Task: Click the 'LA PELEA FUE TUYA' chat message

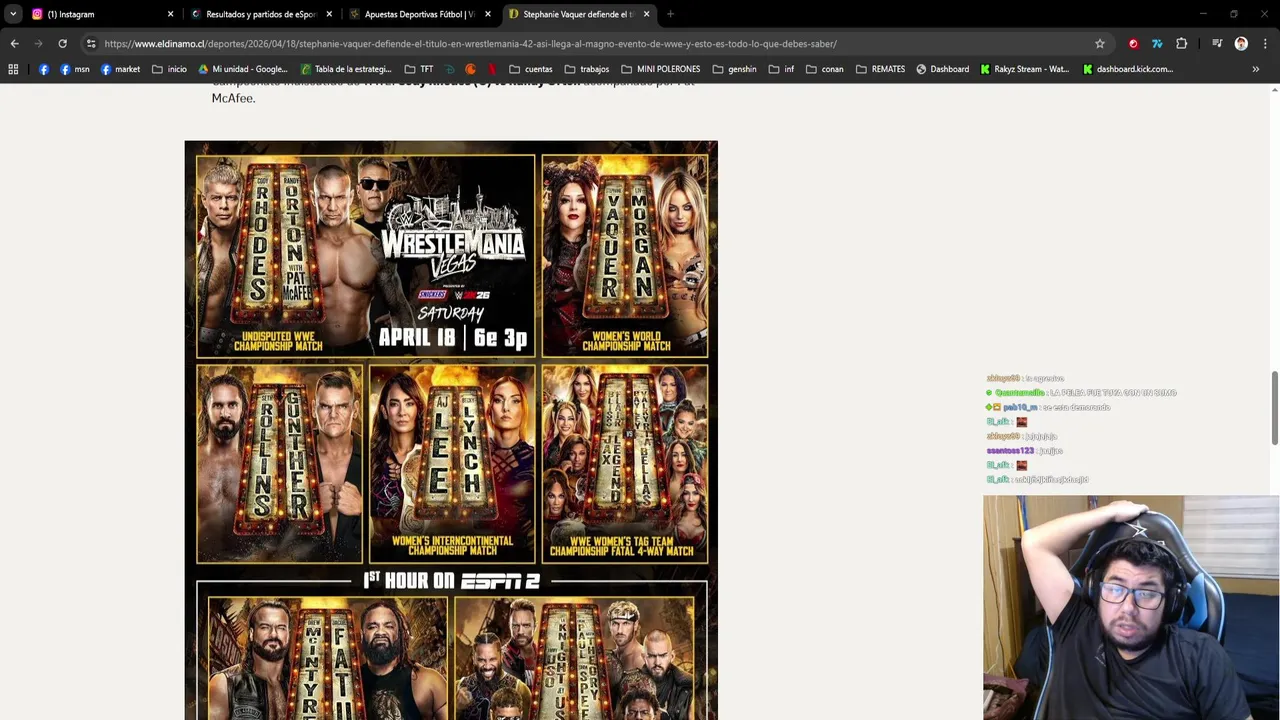Action: 1080,393
